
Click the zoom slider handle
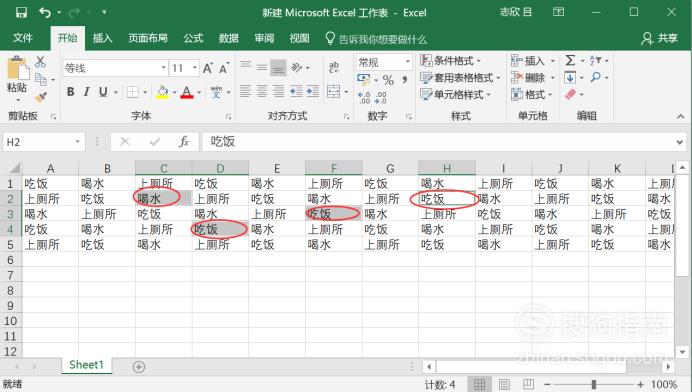pos(594,384)
